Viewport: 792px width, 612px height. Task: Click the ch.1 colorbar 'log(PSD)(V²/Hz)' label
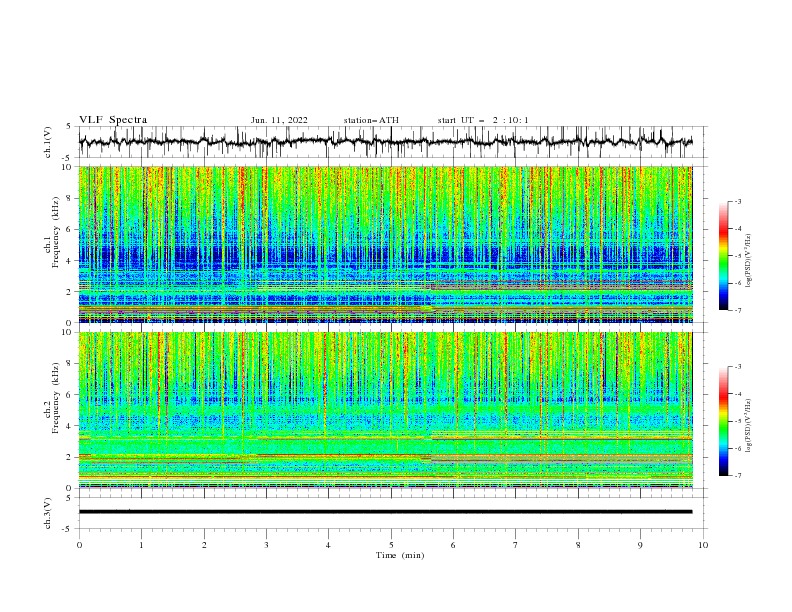[x=748, y=261]
